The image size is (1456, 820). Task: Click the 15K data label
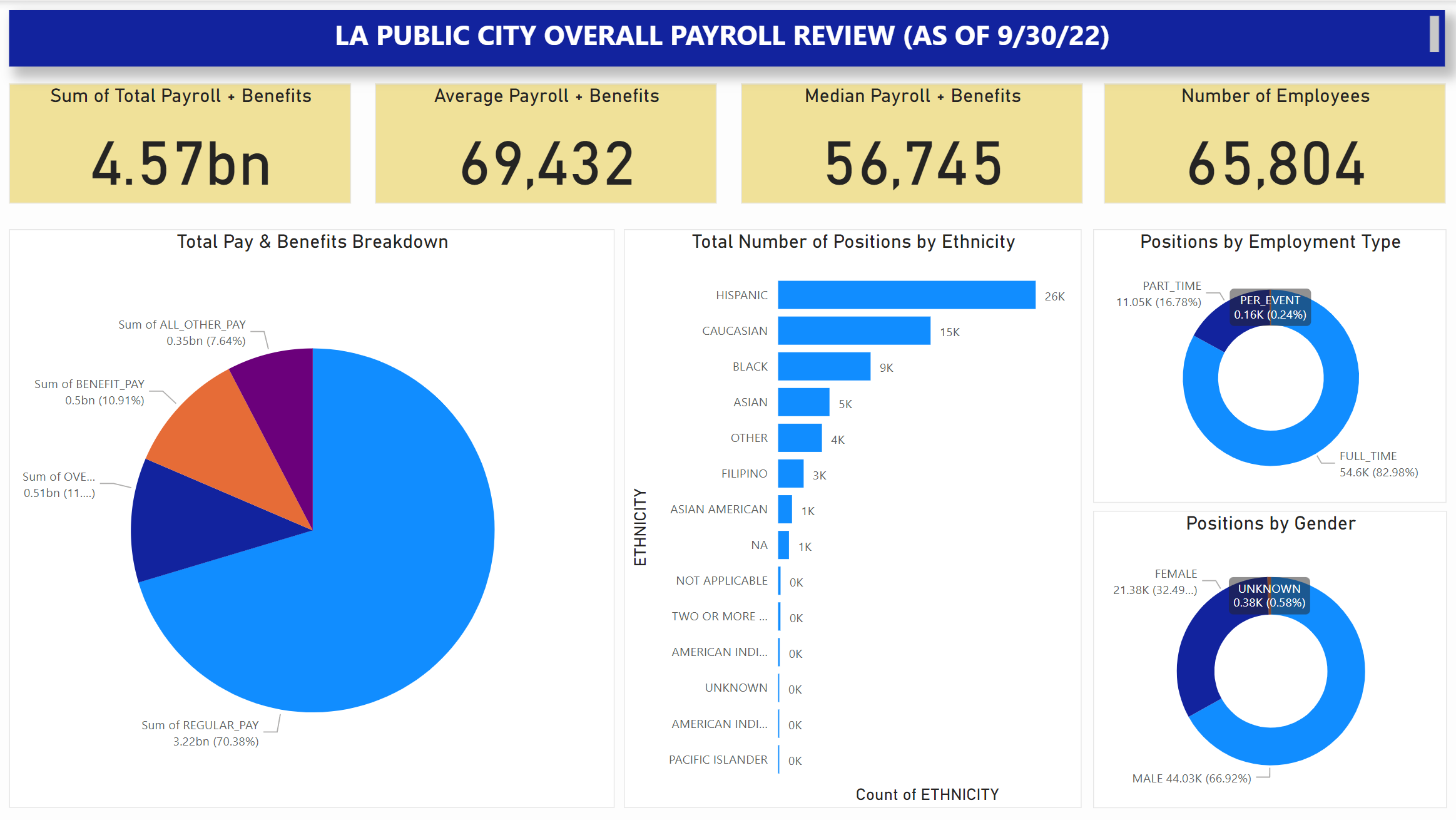click(x=949, y=332)
